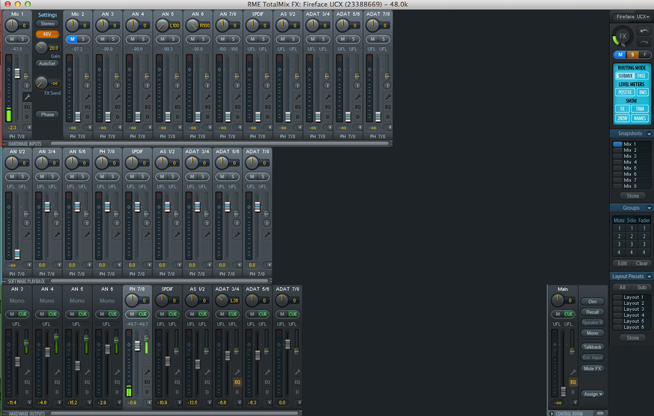
Task: Click the Dim button
Action: pos(593,301)
